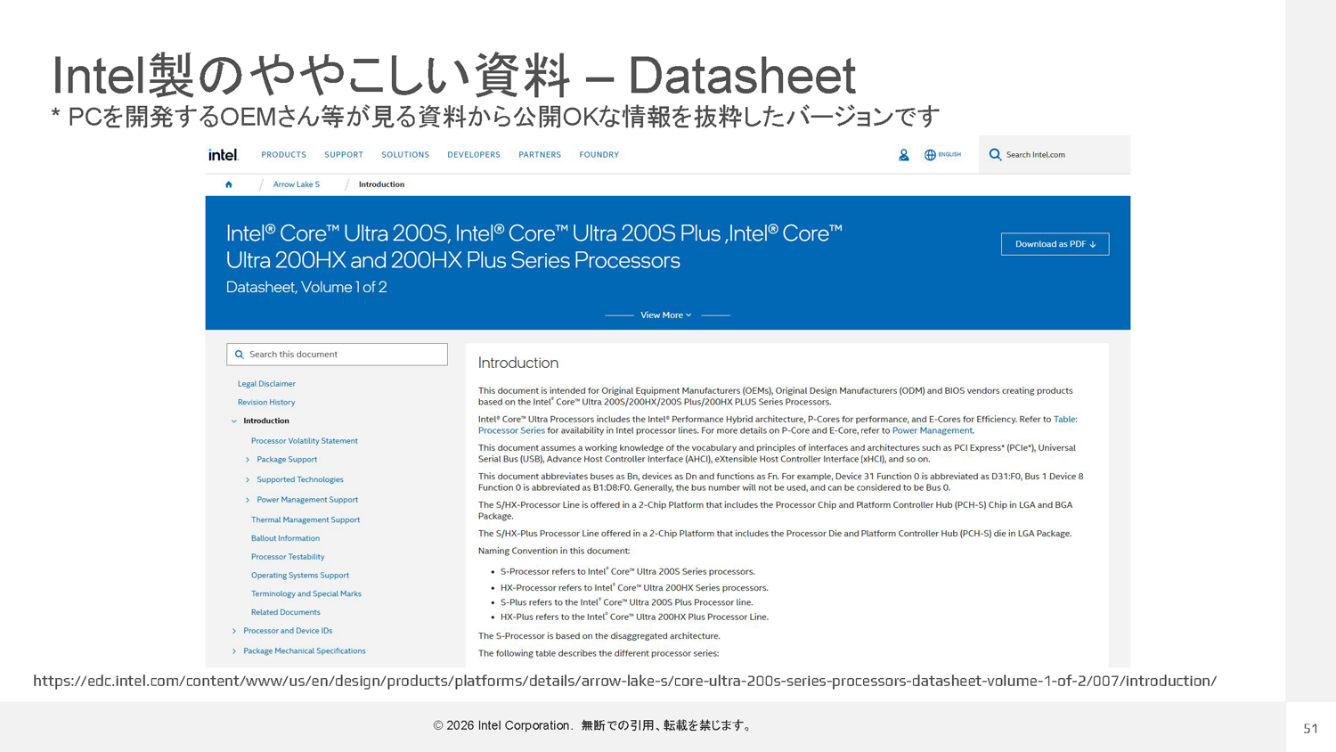Open the Package Support sidebar entry
This screenshot has height=752, width=1336.
[287, 460]
